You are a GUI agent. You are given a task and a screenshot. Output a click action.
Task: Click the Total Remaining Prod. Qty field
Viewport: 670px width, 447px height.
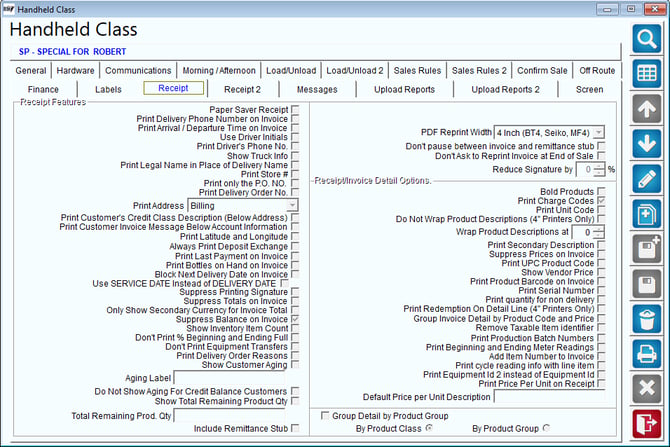tap(229, 415)
